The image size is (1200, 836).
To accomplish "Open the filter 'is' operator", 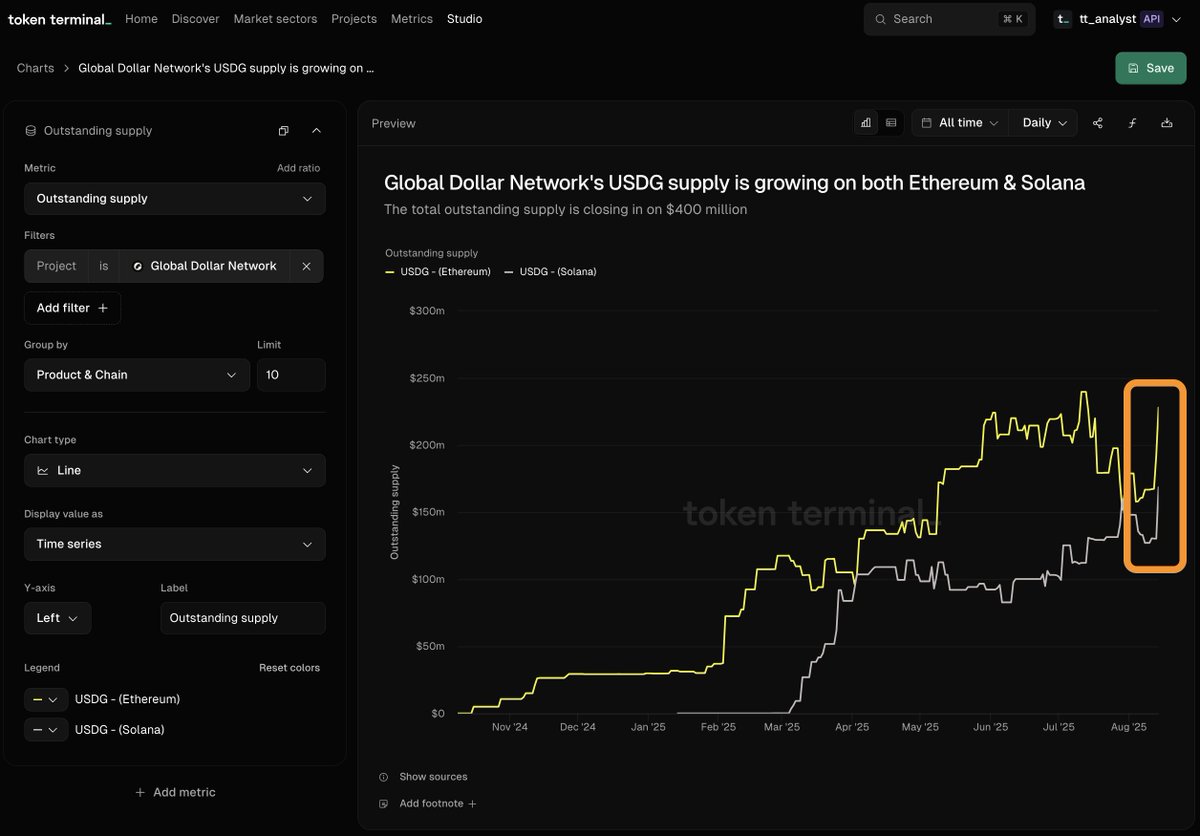I will tap(104, 266).
